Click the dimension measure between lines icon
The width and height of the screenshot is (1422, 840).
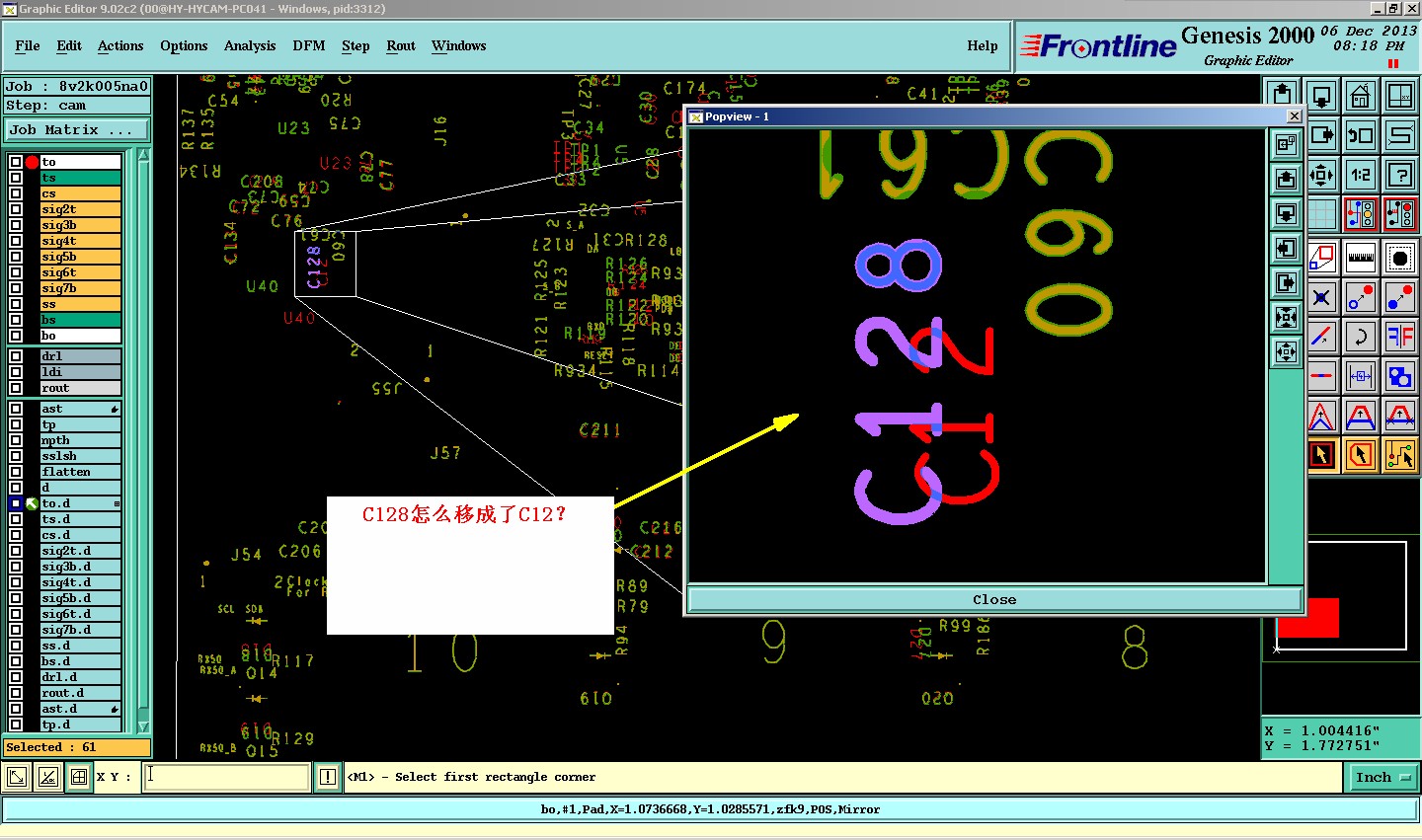[x=1361, y=376]
